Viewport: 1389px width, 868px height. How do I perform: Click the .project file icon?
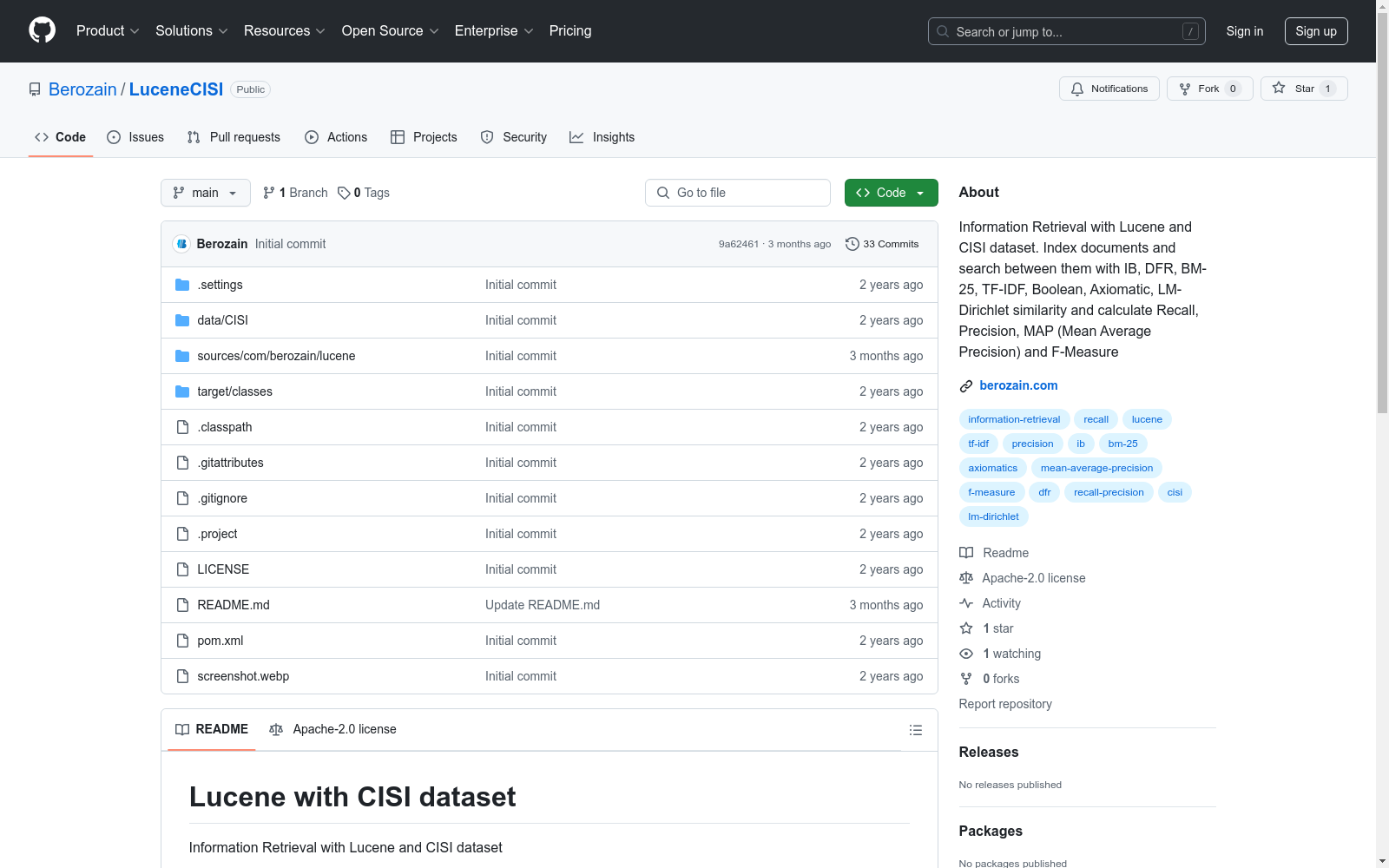182,534
